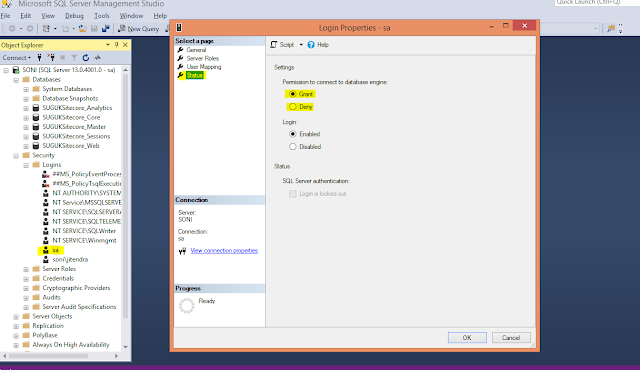Select NT SERVICE\SQLWriter login
Image resolution: width=640 pixels, height=370 pixels.
tap(84, 231)
